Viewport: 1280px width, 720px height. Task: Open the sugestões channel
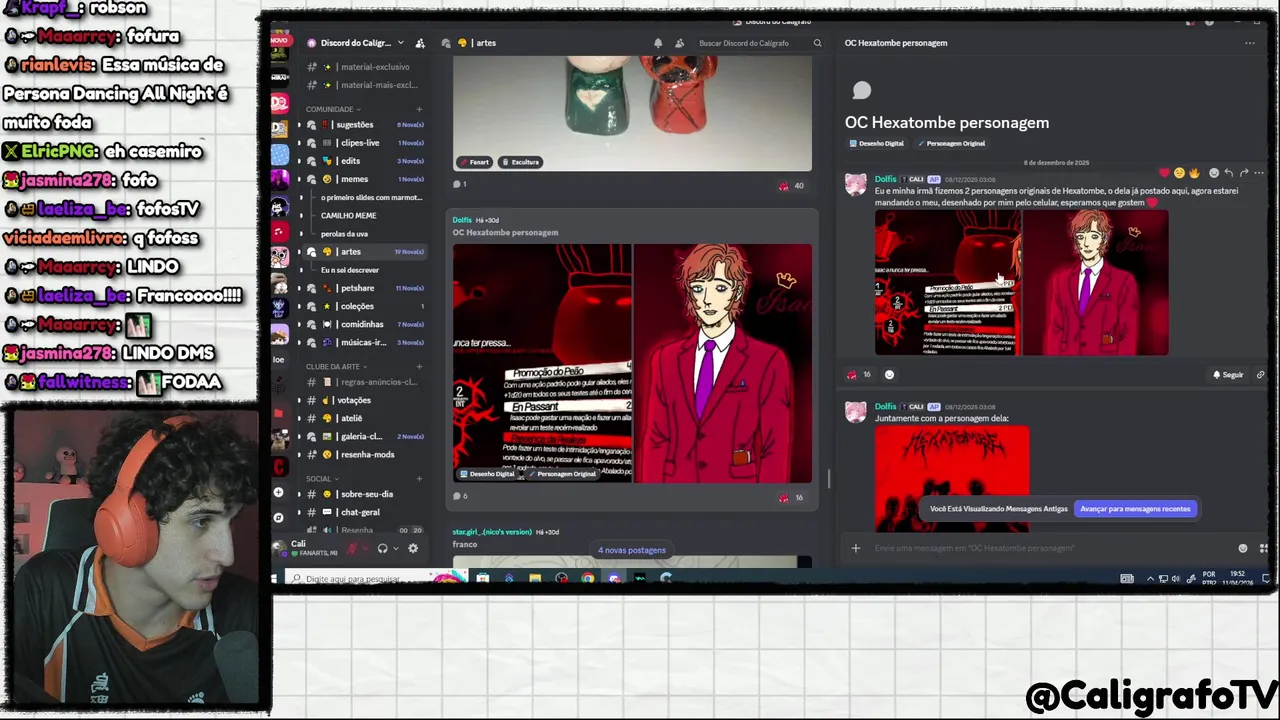coord(365,125)
